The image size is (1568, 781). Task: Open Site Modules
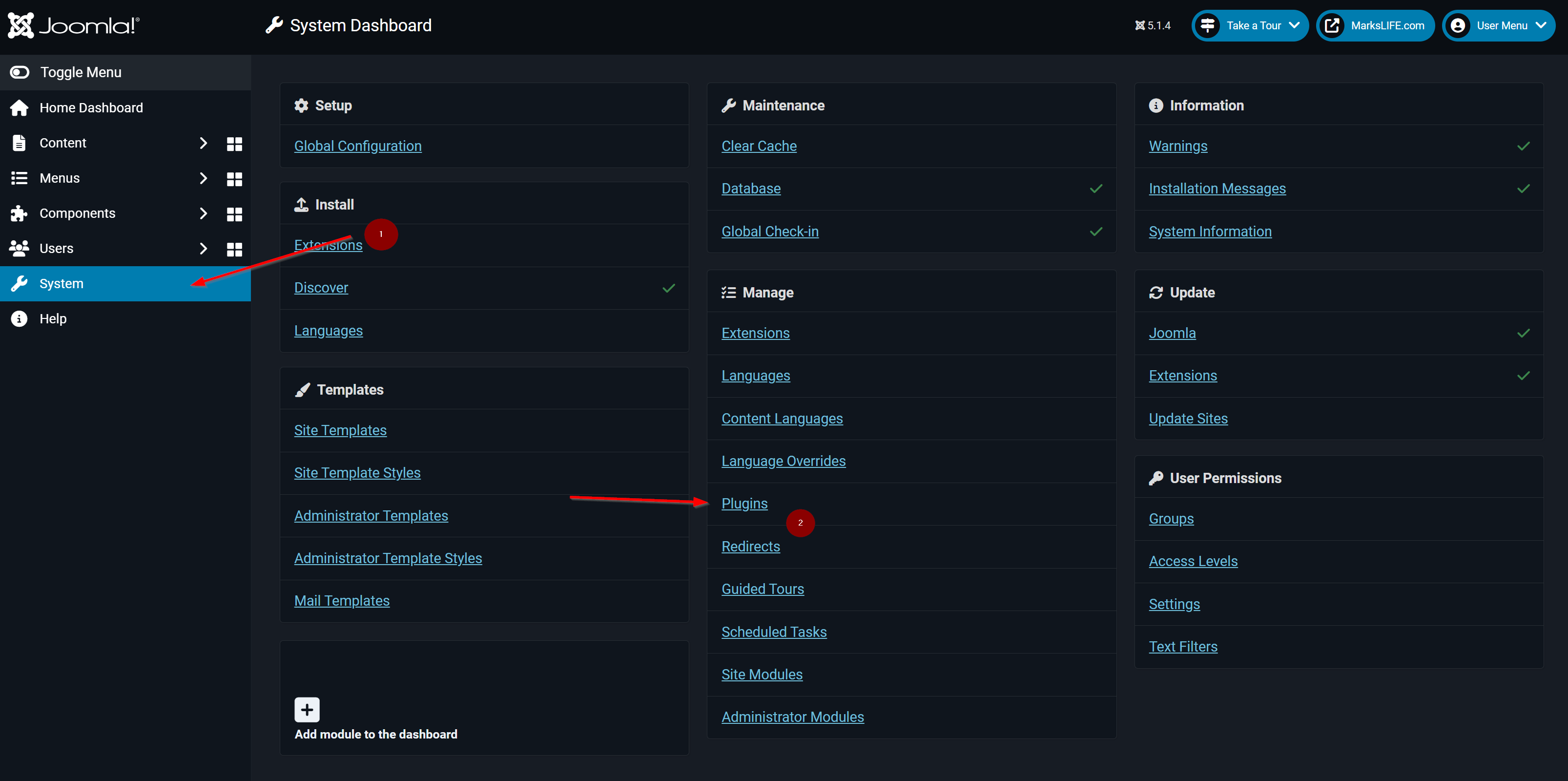pyautogui.click(x=762, y=675)
